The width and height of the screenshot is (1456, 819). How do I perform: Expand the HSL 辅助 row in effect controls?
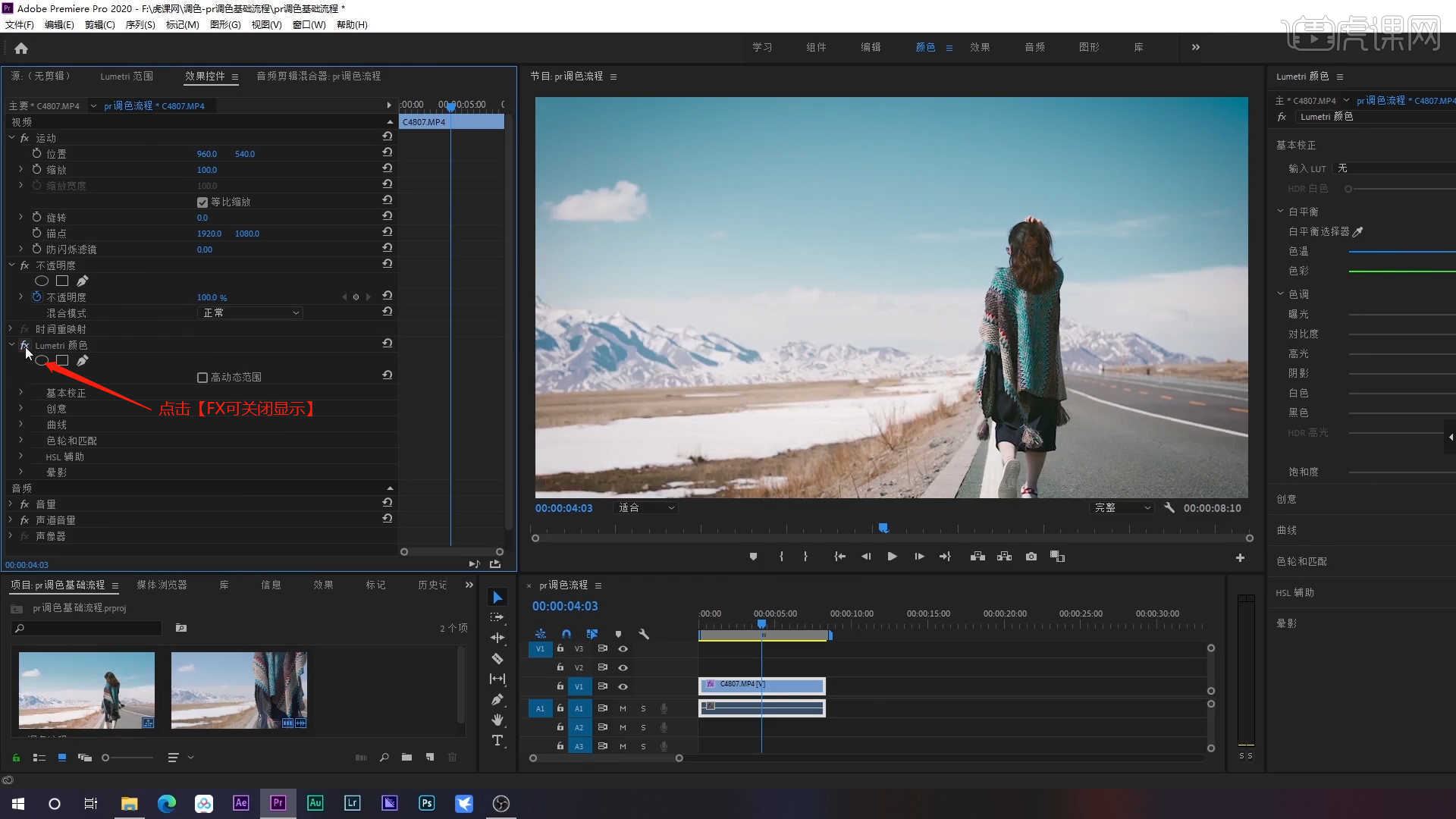[x=20, y=457]
